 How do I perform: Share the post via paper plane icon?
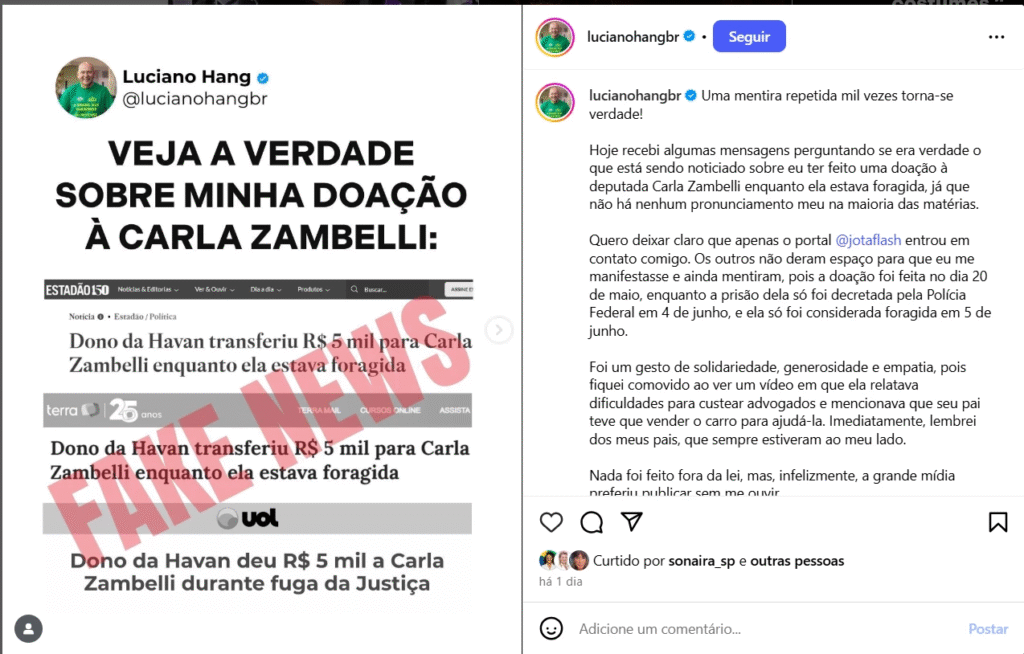click(632, 521)
